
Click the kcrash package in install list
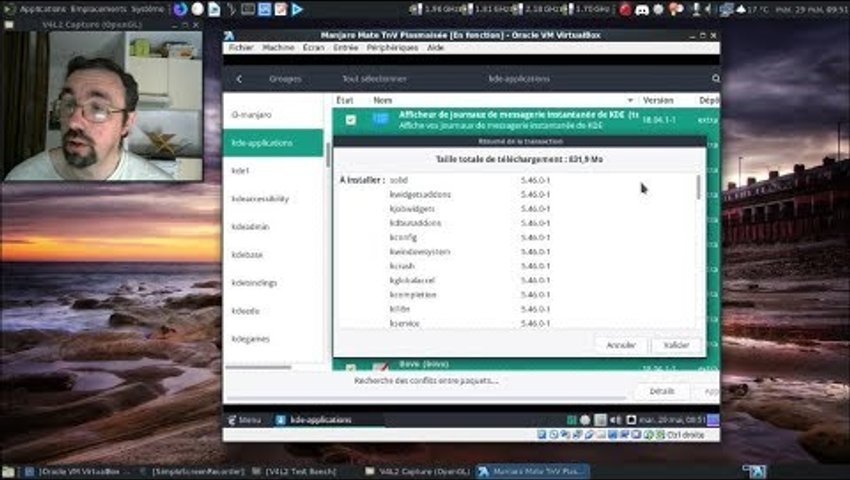click(402, 266)
